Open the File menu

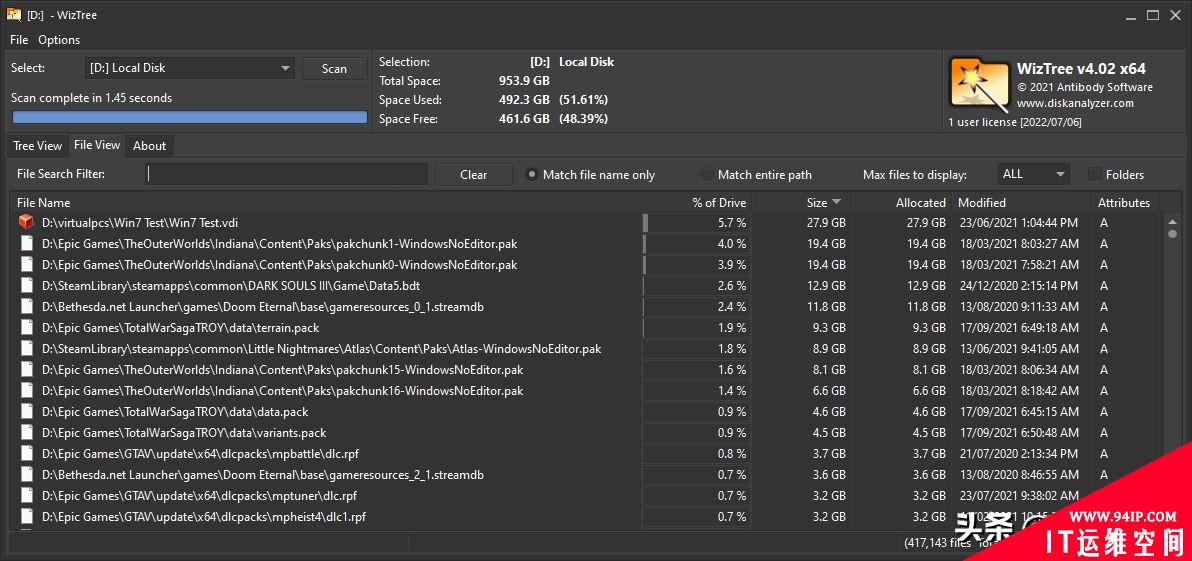click(x=19, y=40)
